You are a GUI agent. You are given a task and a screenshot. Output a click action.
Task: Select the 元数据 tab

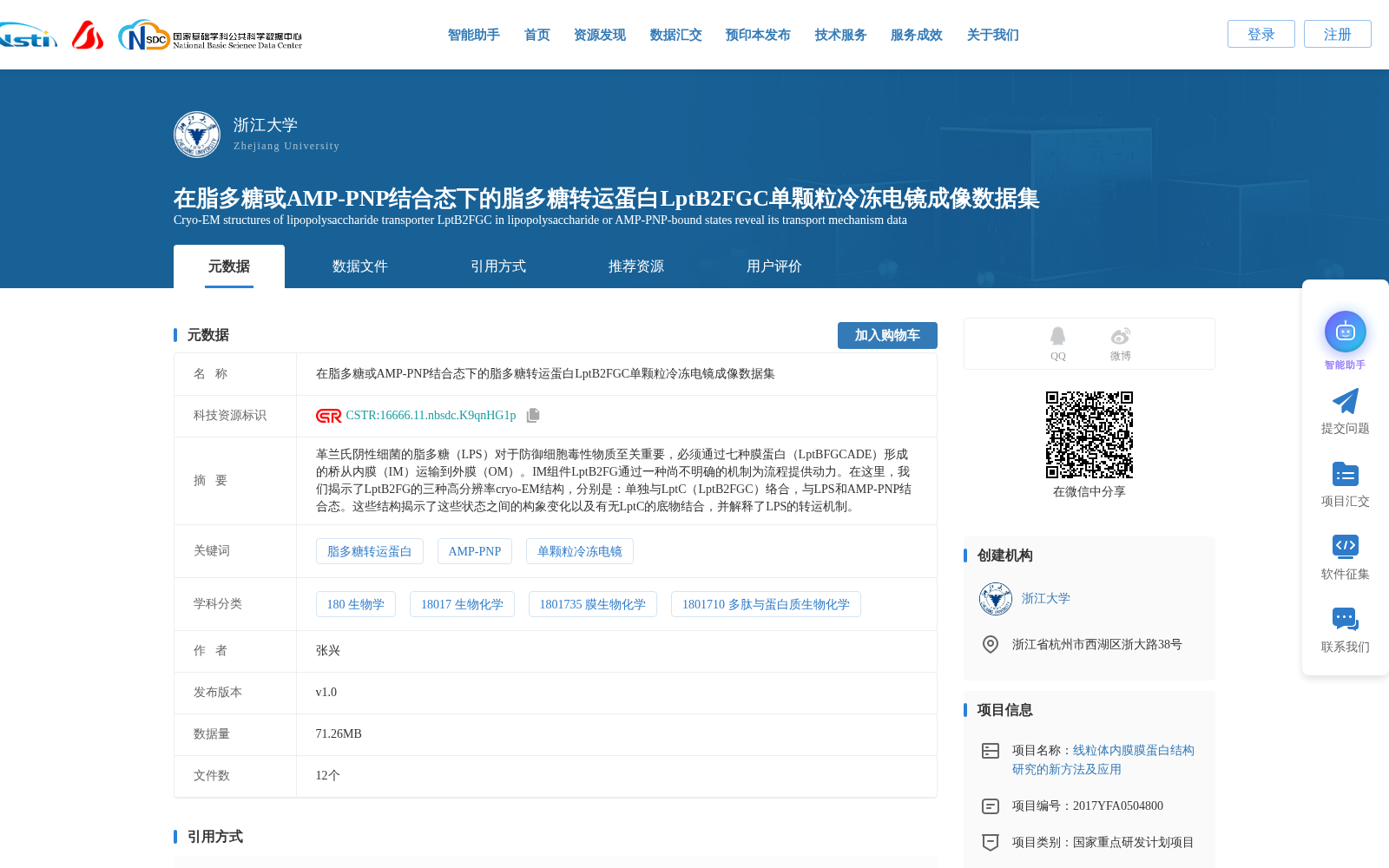pos(229,266)
